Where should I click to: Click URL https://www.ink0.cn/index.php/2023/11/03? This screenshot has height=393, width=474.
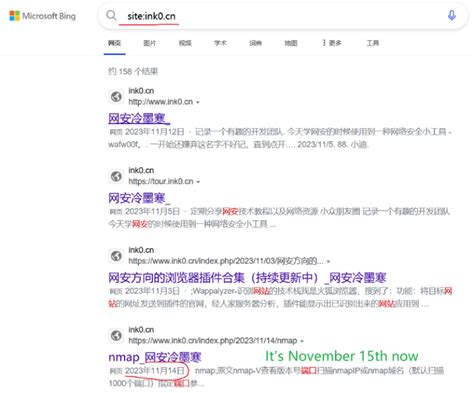[x=226, y=261]
